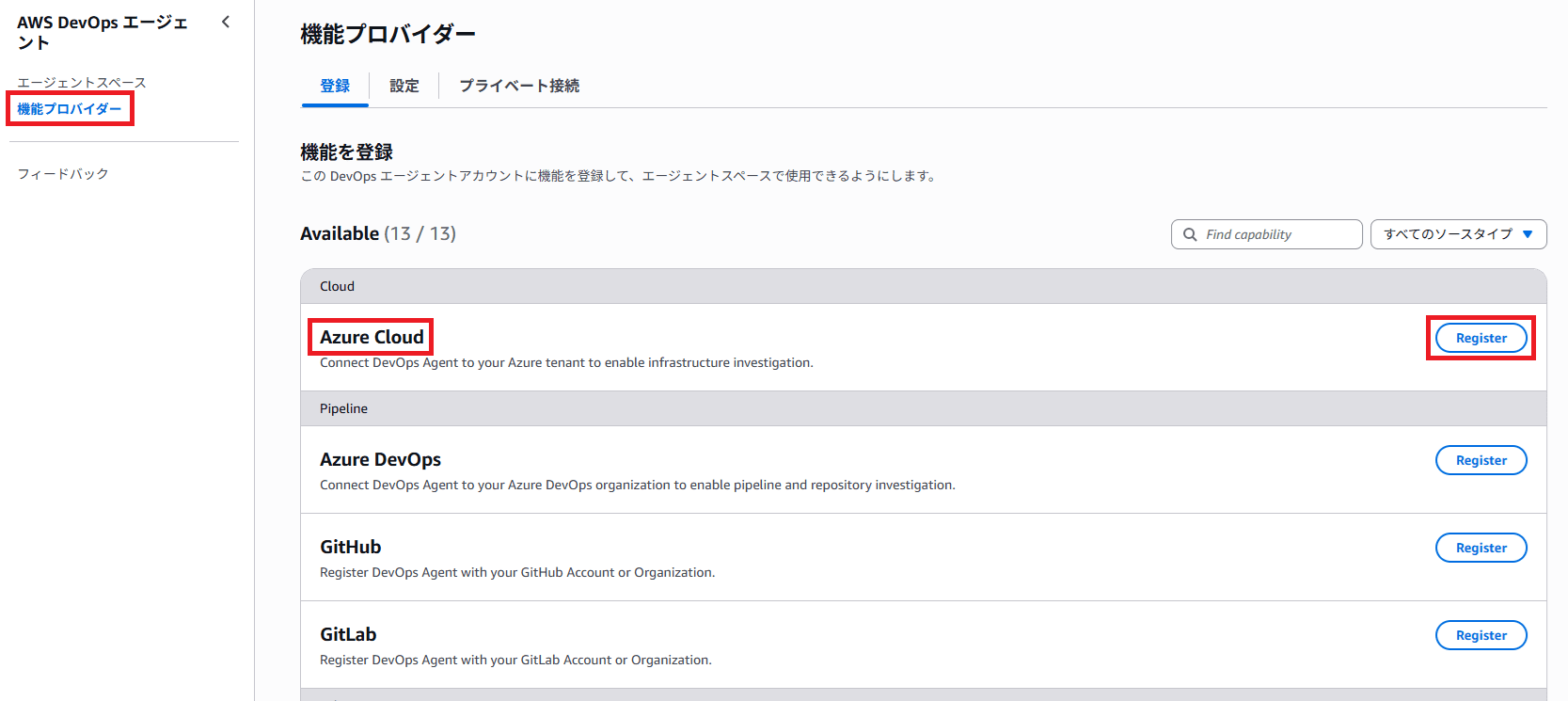
Task: Collapse the sidebar with the chevron icon
Action: coord(226,22)
